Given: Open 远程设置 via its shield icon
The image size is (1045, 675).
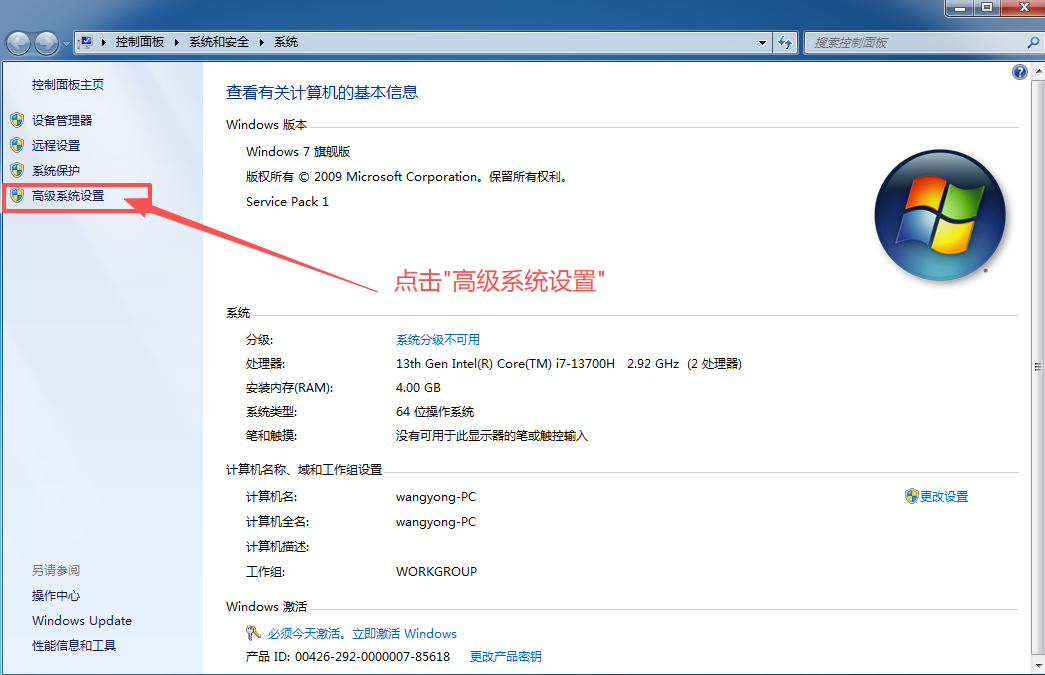Looking at the screenshot, I should 17,144.
